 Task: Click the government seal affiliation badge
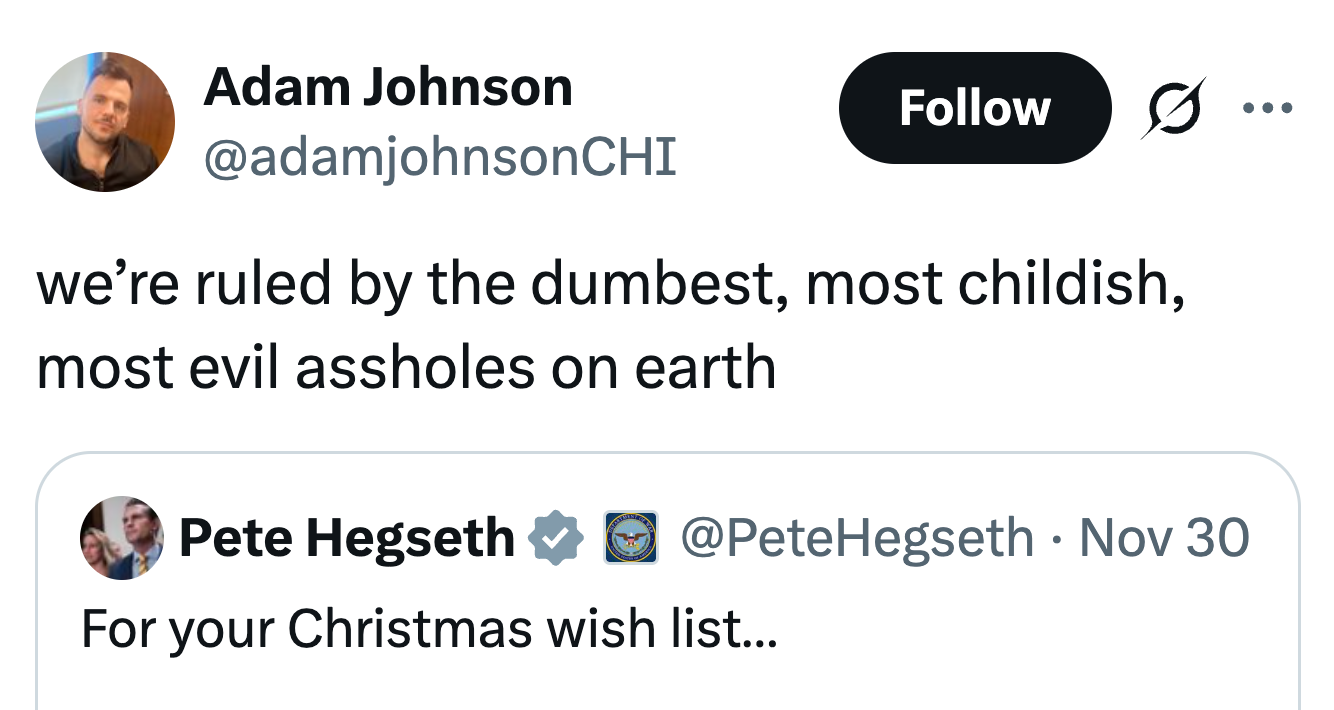630,538
